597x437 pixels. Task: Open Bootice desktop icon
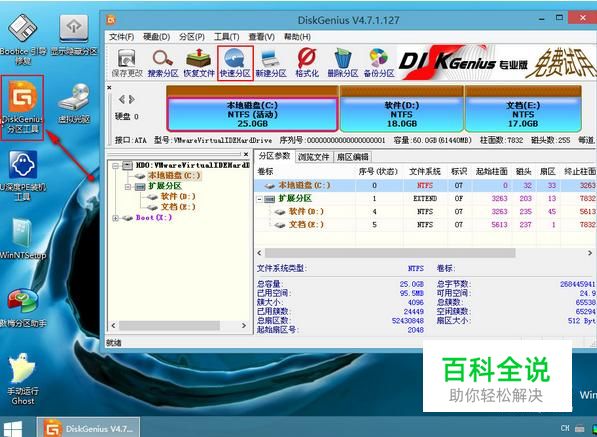click(22, 39)
